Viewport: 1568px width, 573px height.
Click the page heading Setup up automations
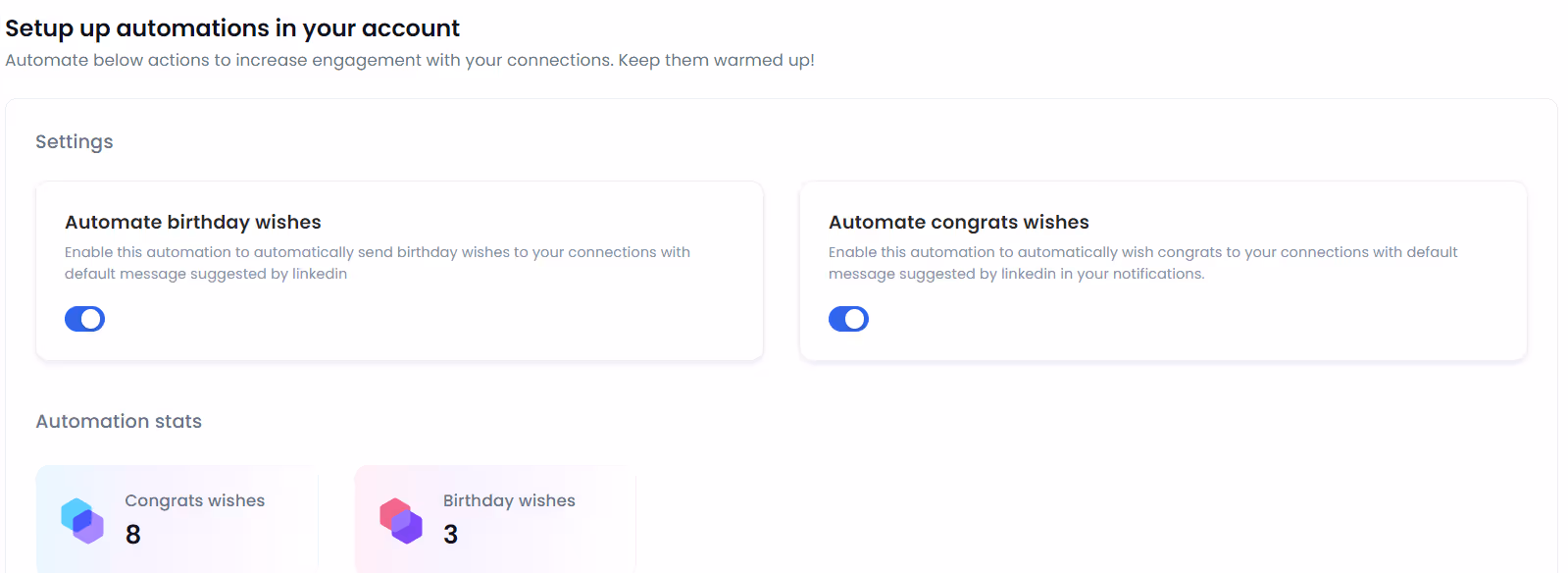(x=232, y=27)
